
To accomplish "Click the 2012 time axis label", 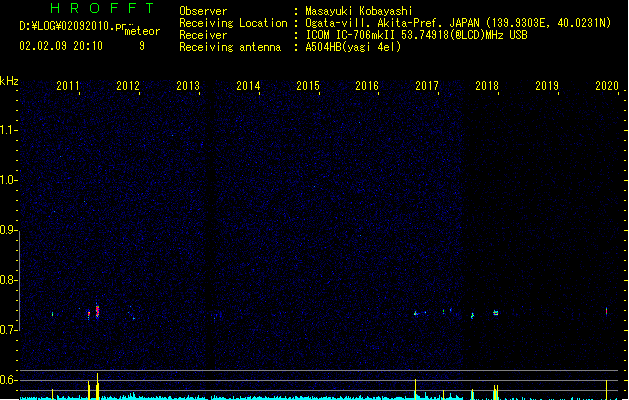I will 128,86.
